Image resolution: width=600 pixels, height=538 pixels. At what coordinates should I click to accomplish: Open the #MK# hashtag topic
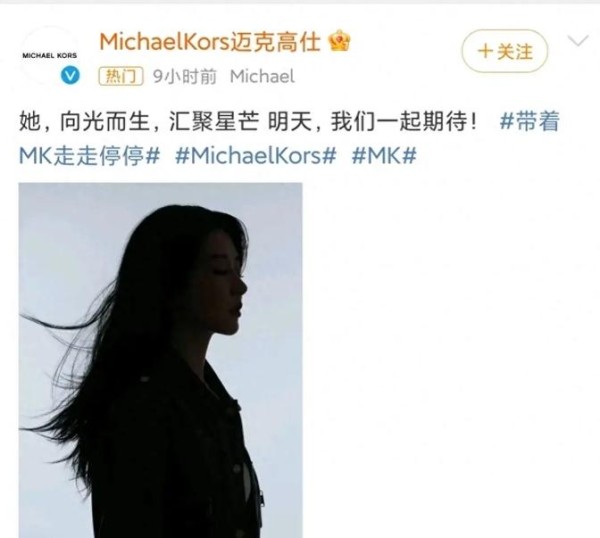pos(384,156)
